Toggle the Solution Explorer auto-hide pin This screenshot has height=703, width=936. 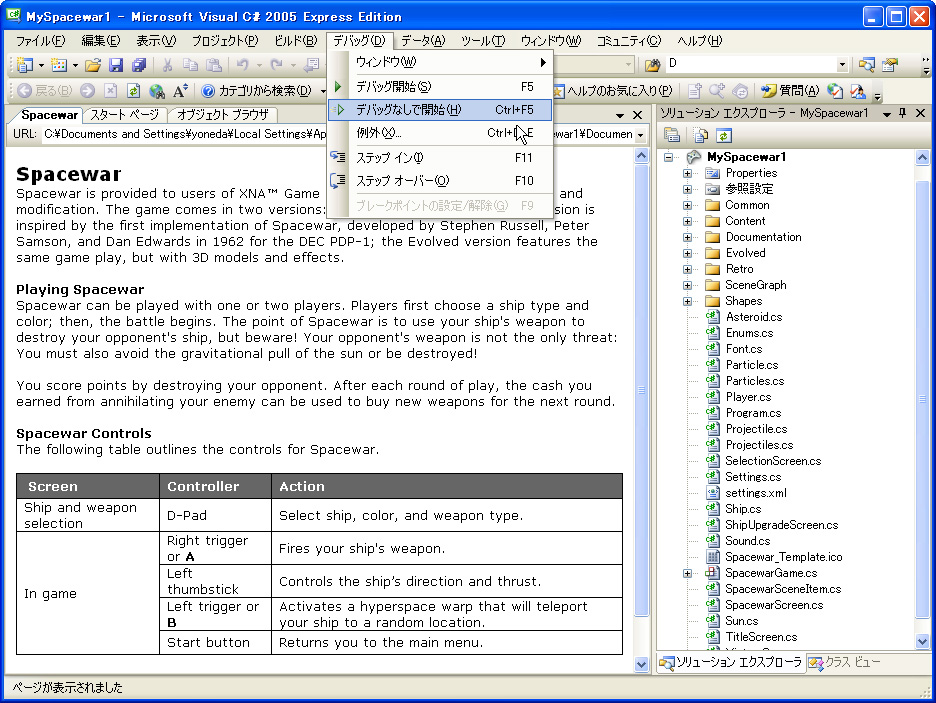pyautogui.click(x=902, y=114)
